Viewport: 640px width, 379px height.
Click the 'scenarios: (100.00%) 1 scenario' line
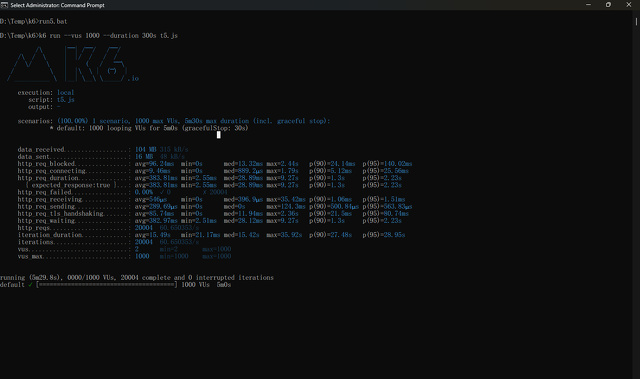tap(174, 121)
